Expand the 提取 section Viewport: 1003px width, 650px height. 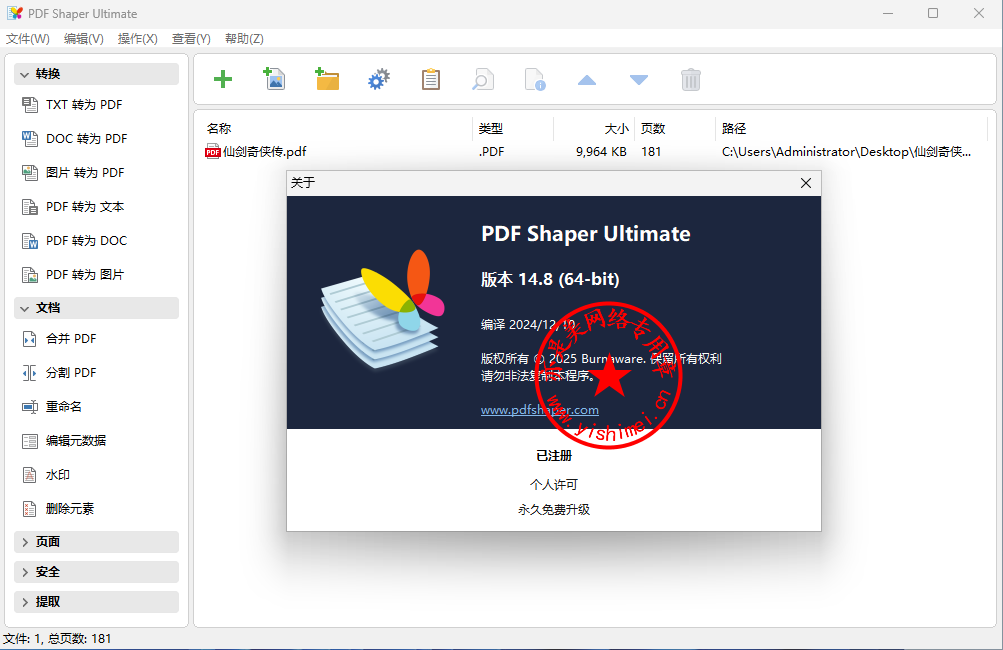click(x=97, y=602)
